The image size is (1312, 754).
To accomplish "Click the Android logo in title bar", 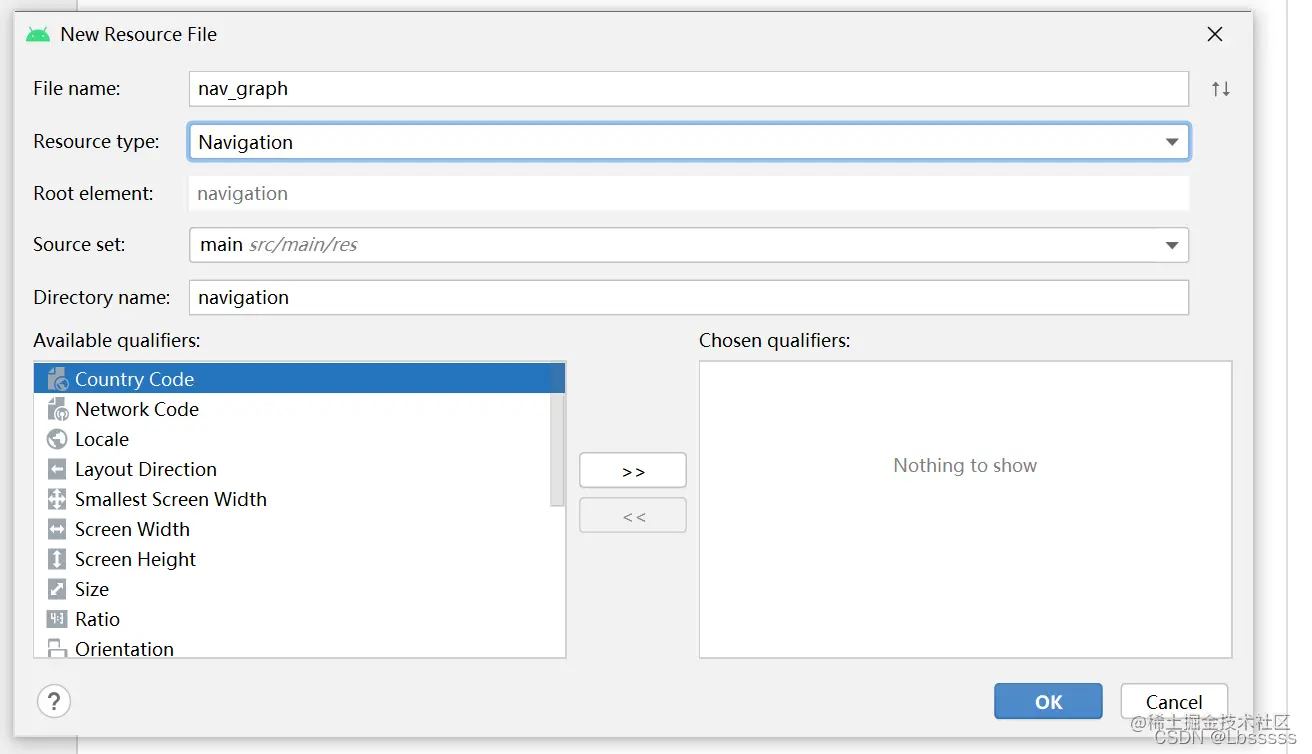I will pyautogui.click(x=38, y=34).
